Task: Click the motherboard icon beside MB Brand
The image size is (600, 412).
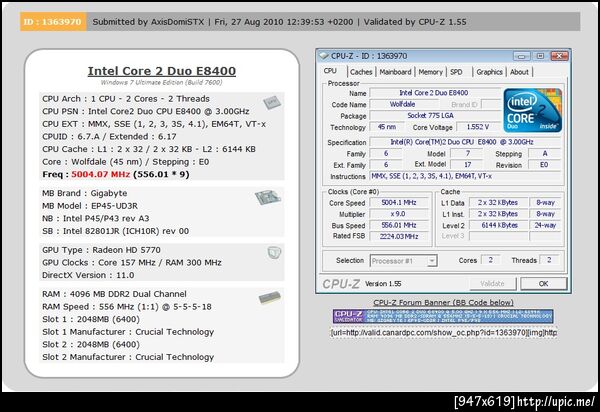Action: pyautogui.click(x=268, y=197)
